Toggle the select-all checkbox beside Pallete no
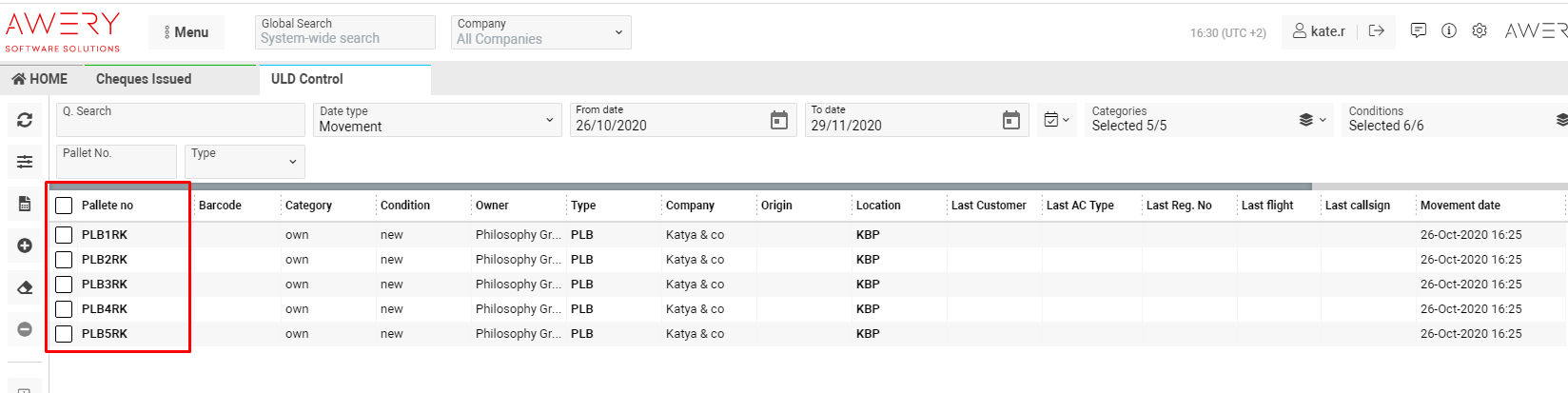Viewport: 1568px width, 393px height. coord(64,206)
